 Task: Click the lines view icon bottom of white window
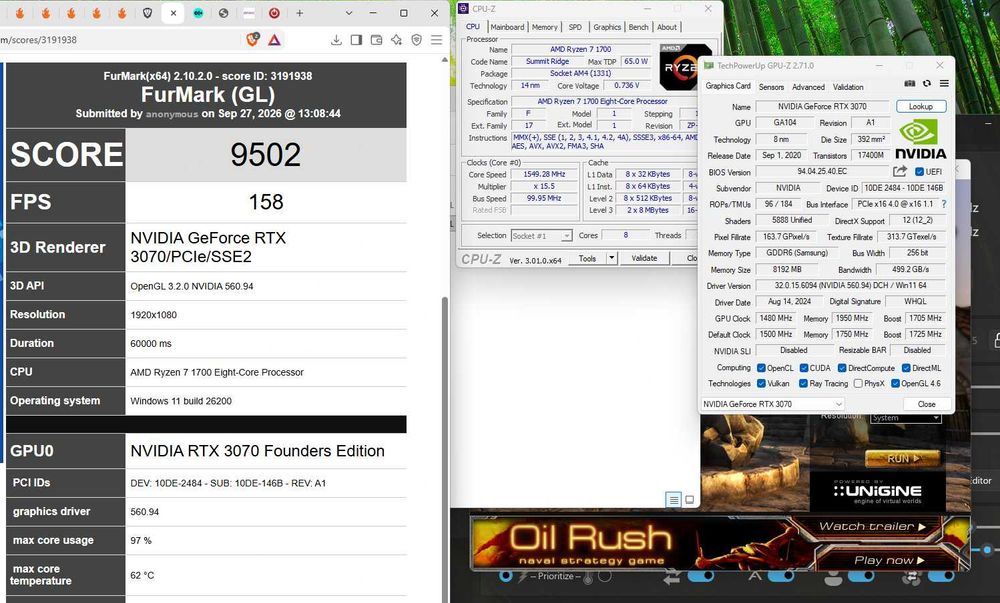673,500
